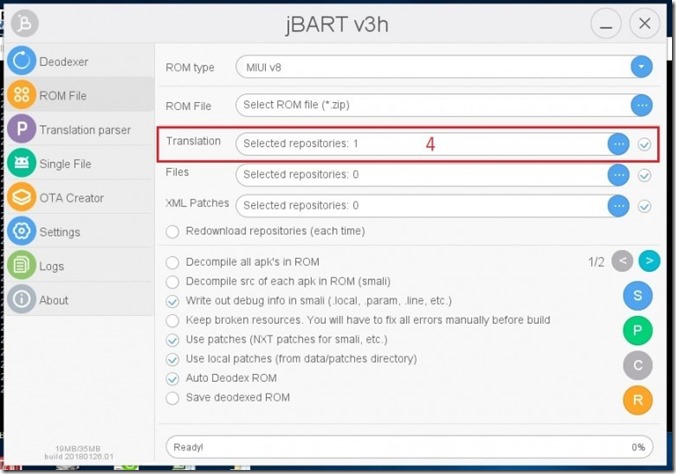Open OTA Creator layers icon
Screen dimensions: 676x474
pyautogui.click(x=22, y=197)
